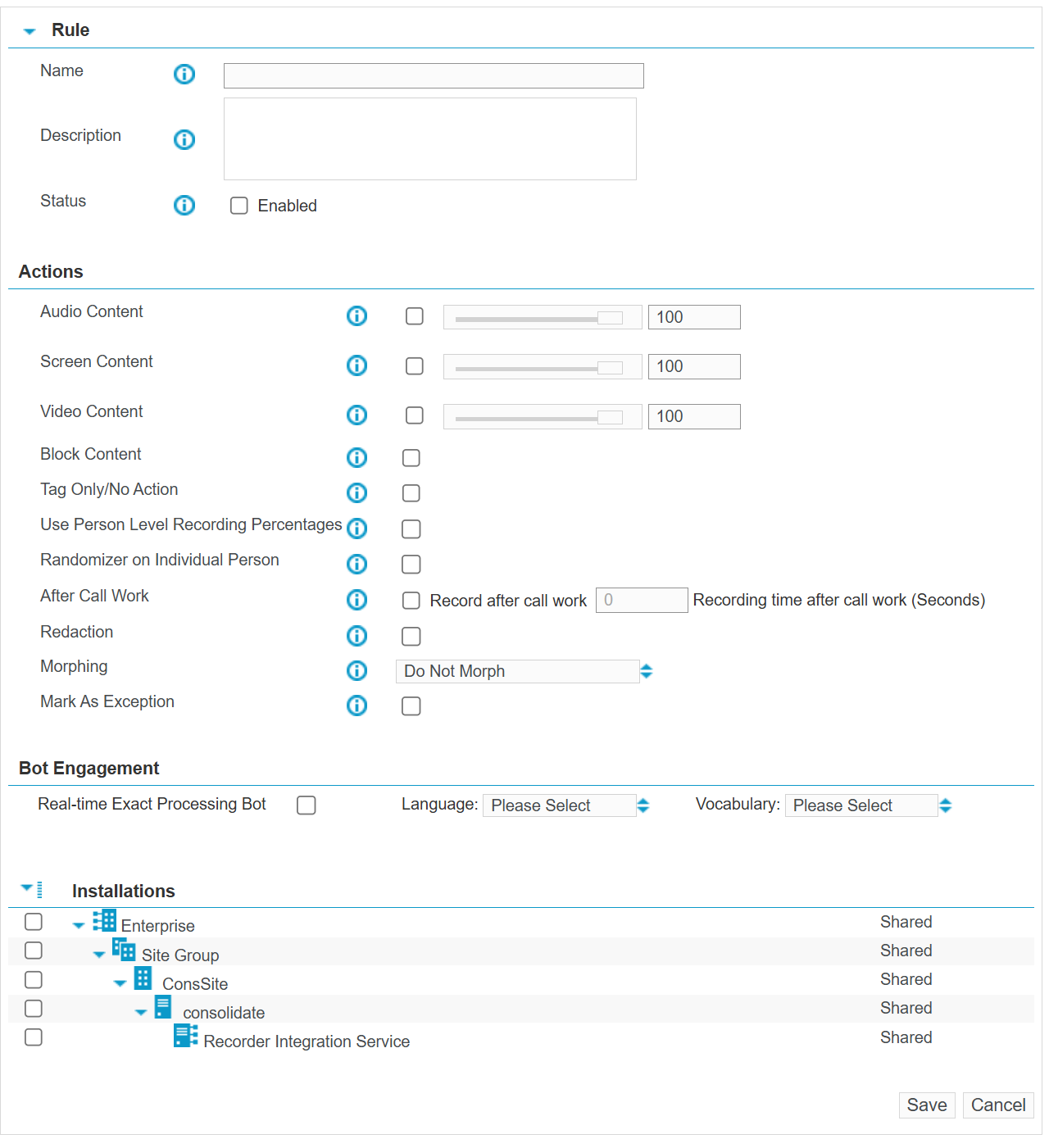The height and width of the screenshot is (1148, 1049).
Task: Enable the rule via the Enabled checkbox
Action: pos(238,205)
